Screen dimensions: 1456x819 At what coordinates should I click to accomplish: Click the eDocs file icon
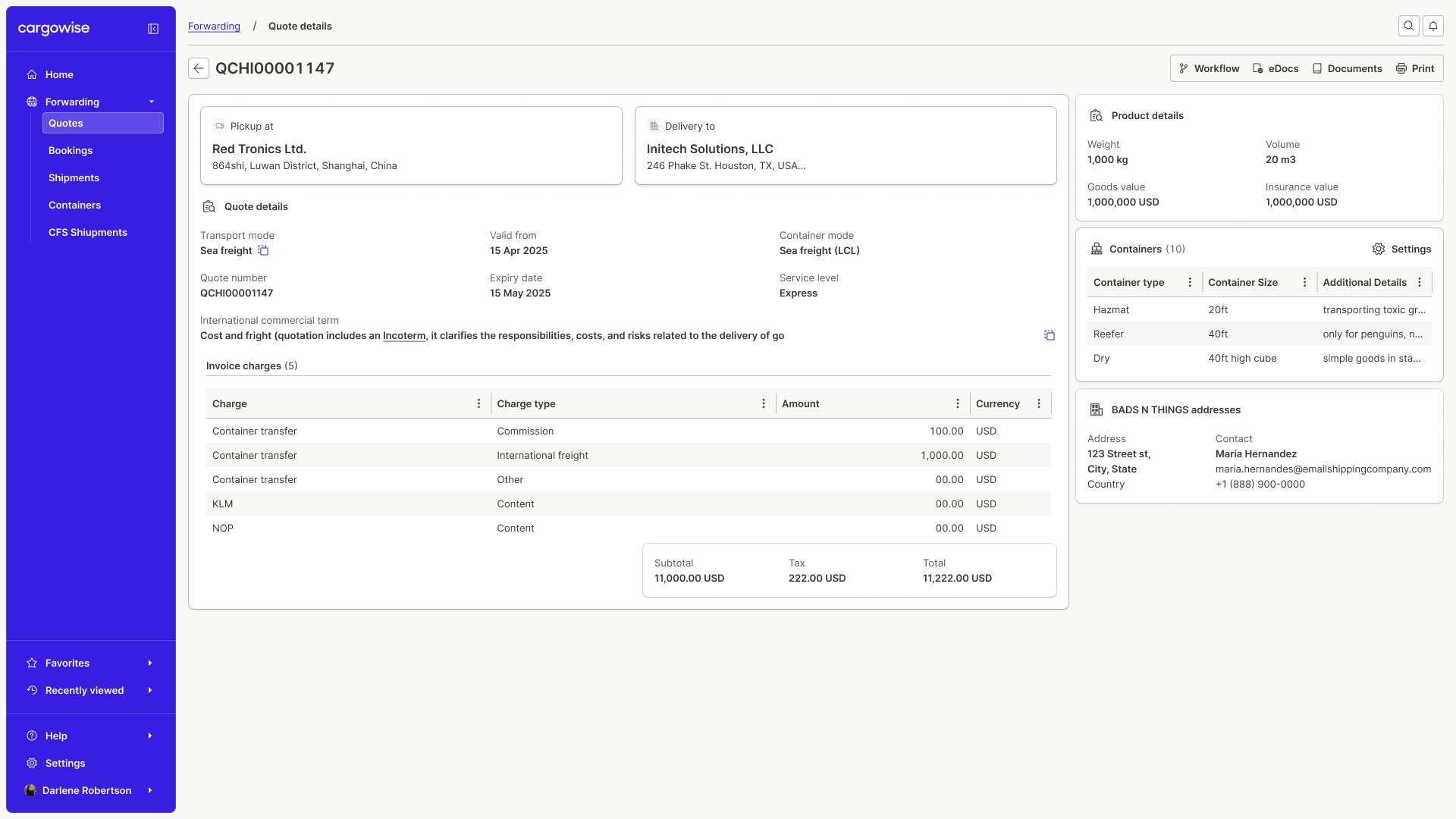coord(1258,68)
